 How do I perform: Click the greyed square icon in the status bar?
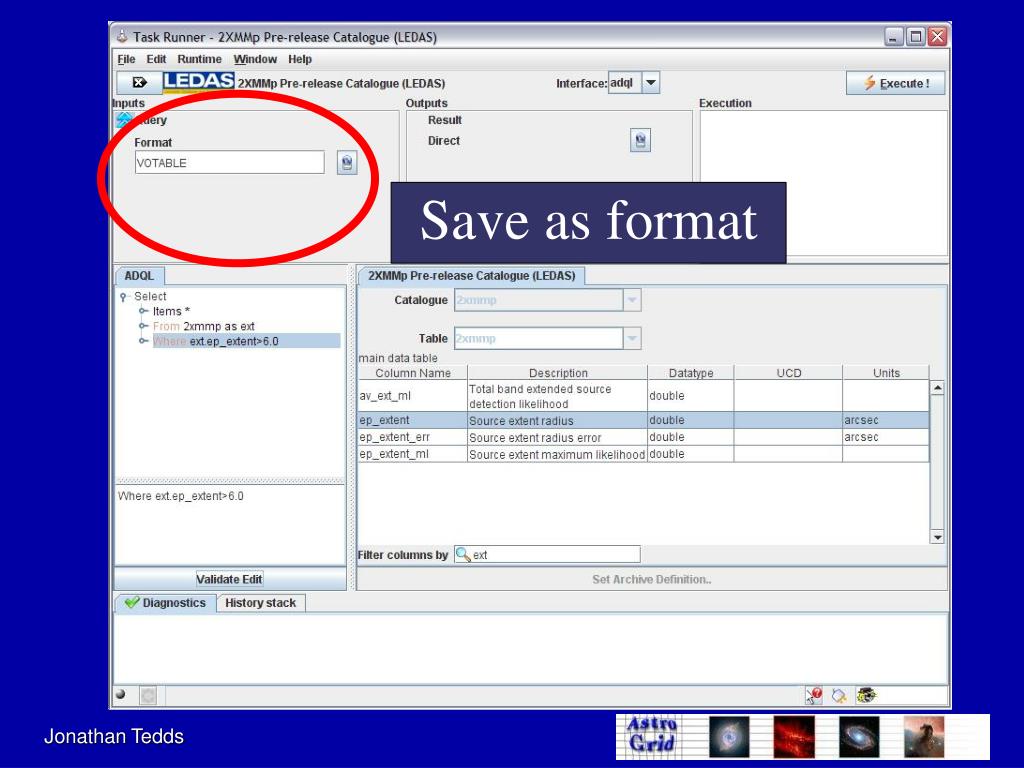pos(148,696)
